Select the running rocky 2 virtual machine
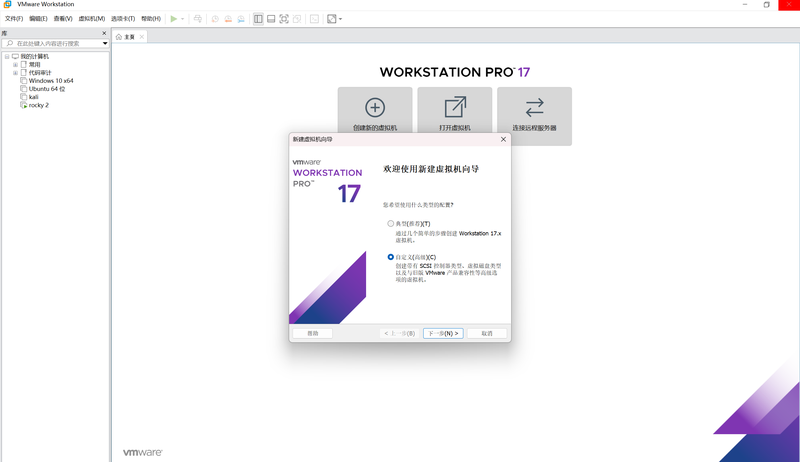The width and height of the screenshot is (800, 462). click(39, 105)
